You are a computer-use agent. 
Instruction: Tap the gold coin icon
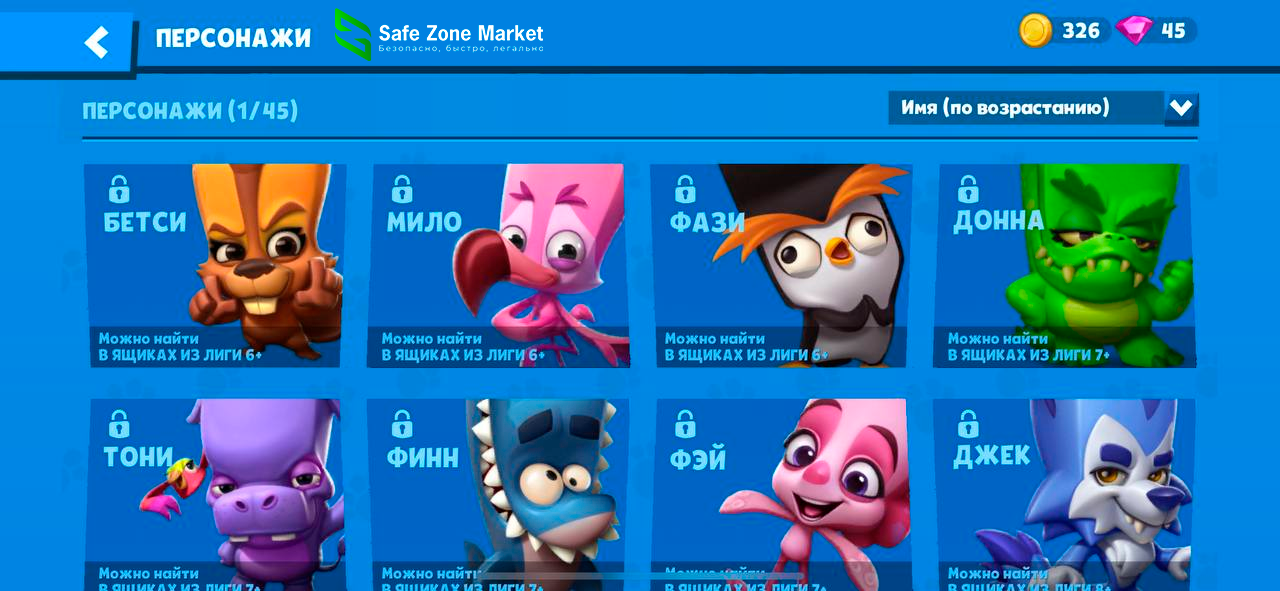(1035, 30)
